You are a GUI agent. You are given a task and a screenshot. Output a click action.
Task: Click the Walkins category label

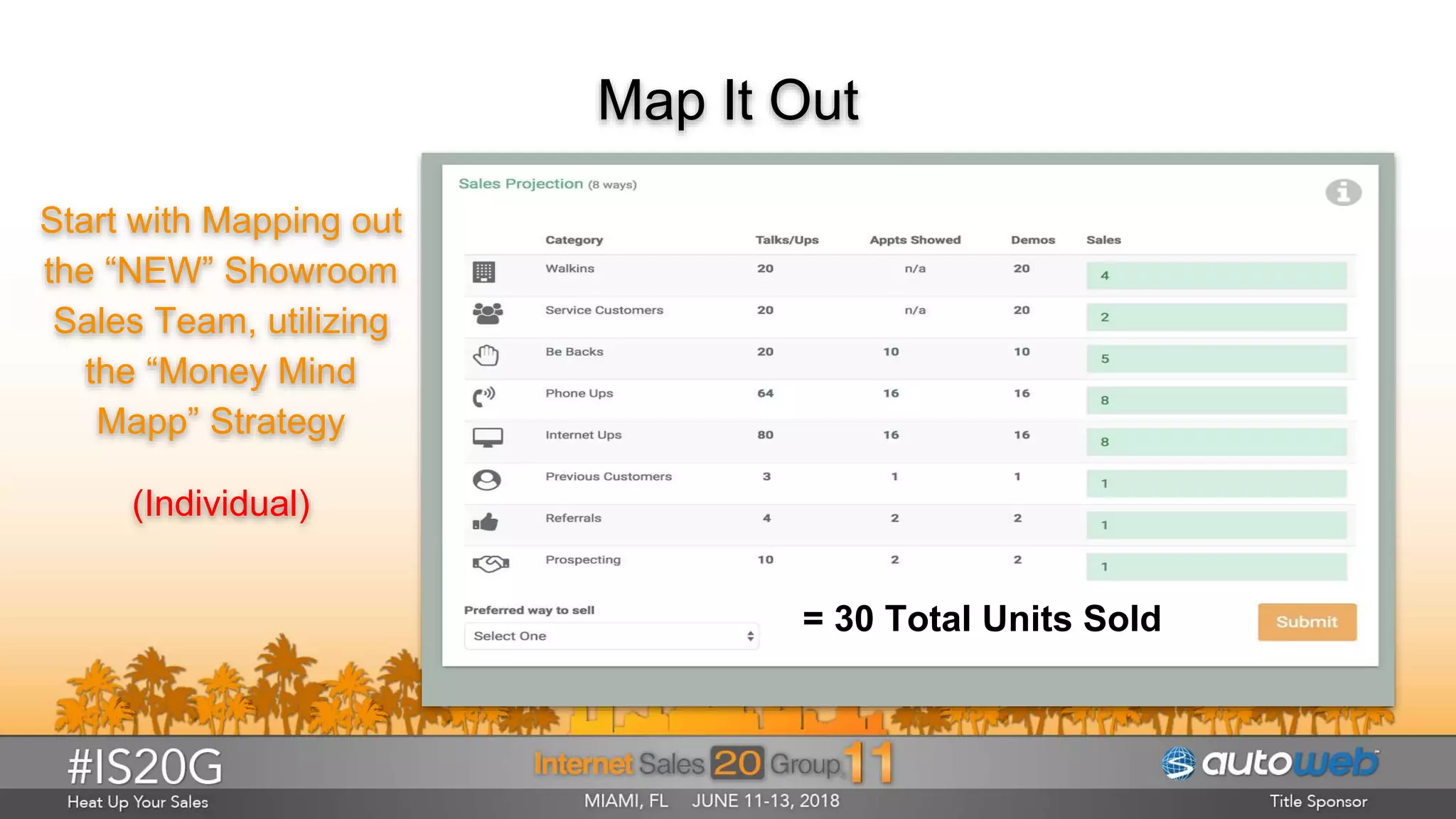tap(569, 268)
